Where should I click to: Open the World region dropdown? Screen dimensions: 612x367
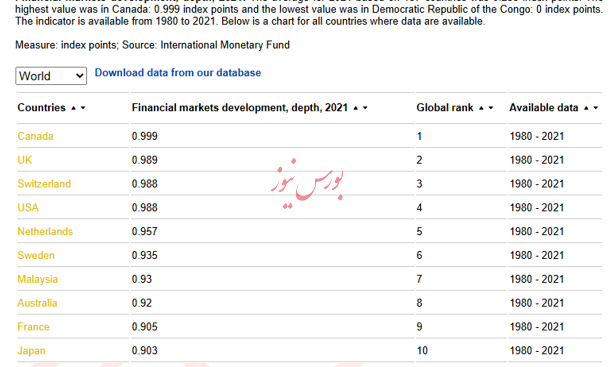click(x=51, y=76)
